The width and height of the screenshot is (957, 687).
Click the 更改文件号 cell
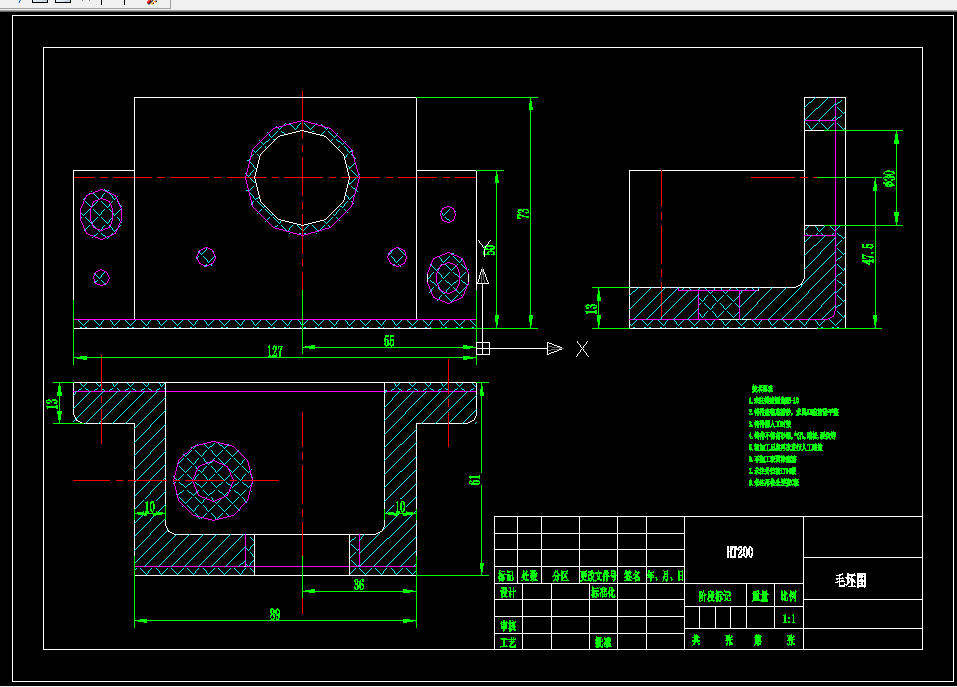point(598,575)
